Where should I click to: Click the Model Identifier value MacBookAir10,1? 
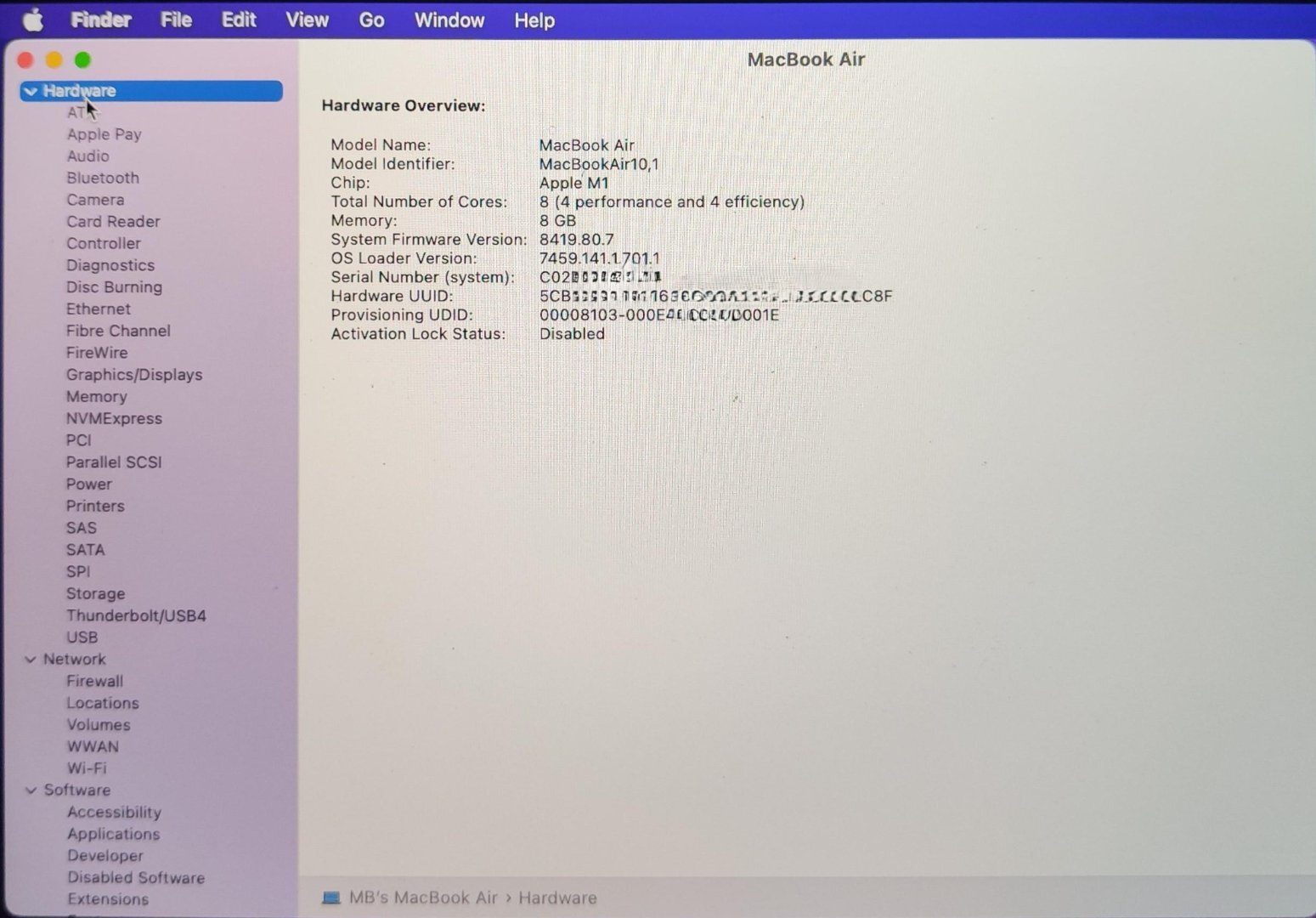pyautogui.click(x=599, y=164)
